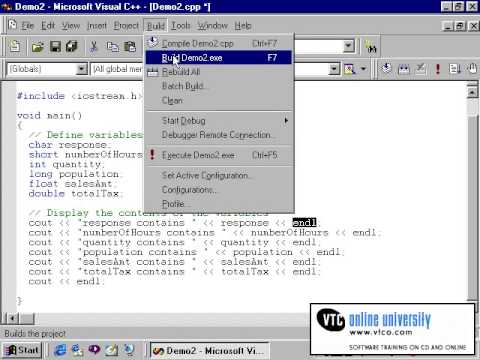Viewport: 480px width, 360px height.
Task: Click the 'long population' declaration line
Action: click(x=75, y=174)
